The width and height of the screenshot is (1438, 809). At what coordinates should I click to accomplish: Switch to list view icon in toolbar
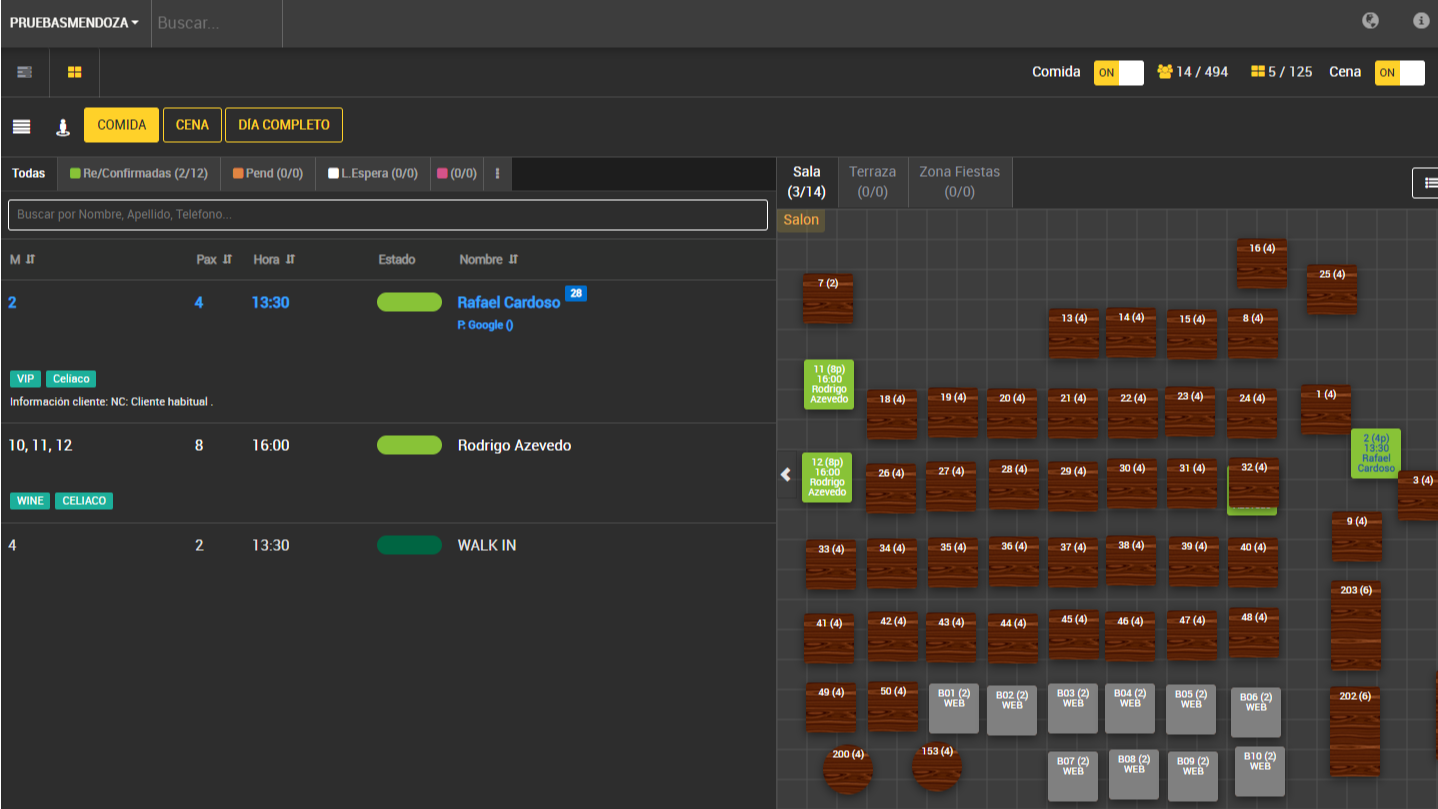point(25,72)
